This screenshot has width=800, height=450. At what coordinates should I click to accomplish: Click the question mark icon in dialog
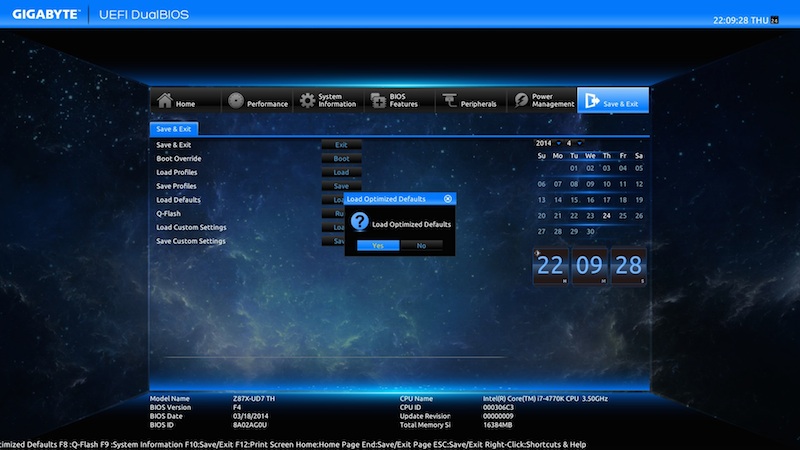pyautogui.click(x=360, y=221)
